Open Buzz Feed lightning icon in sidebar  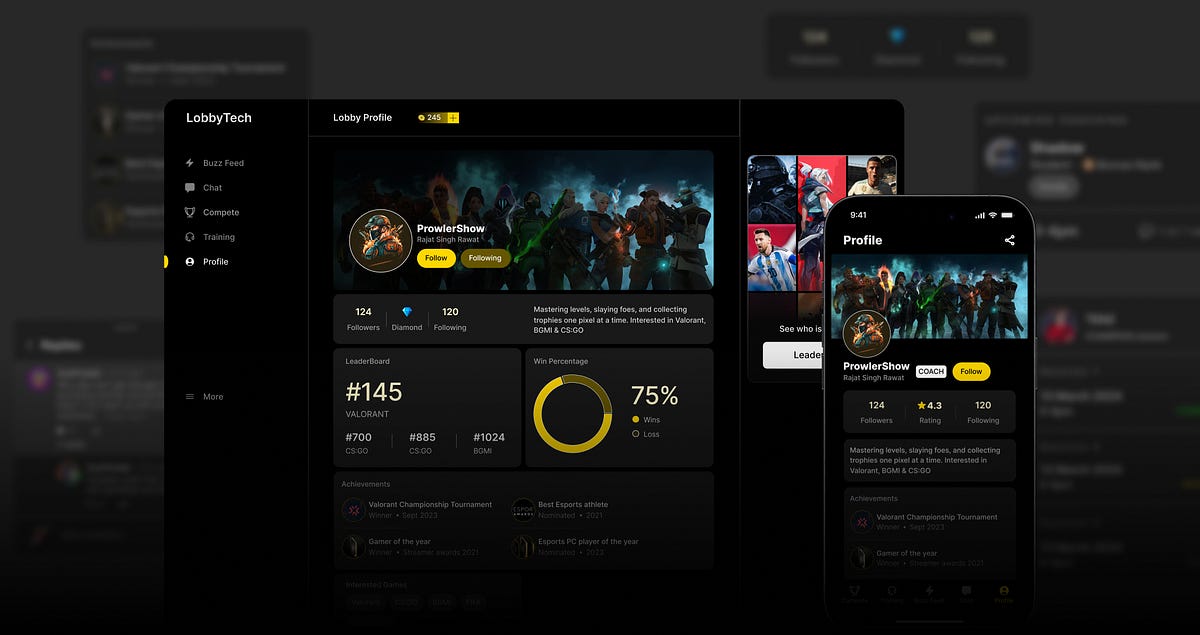[x=190, y=163]
